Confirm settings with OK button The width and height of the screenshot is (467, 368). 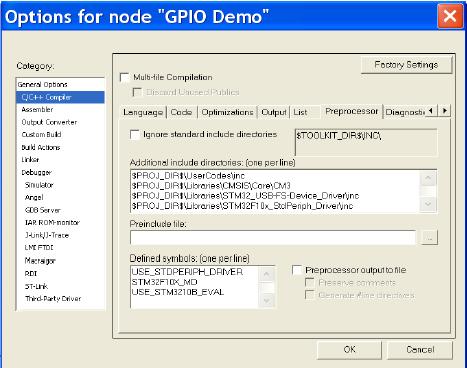pyautogui.click(x=349, y=350)
